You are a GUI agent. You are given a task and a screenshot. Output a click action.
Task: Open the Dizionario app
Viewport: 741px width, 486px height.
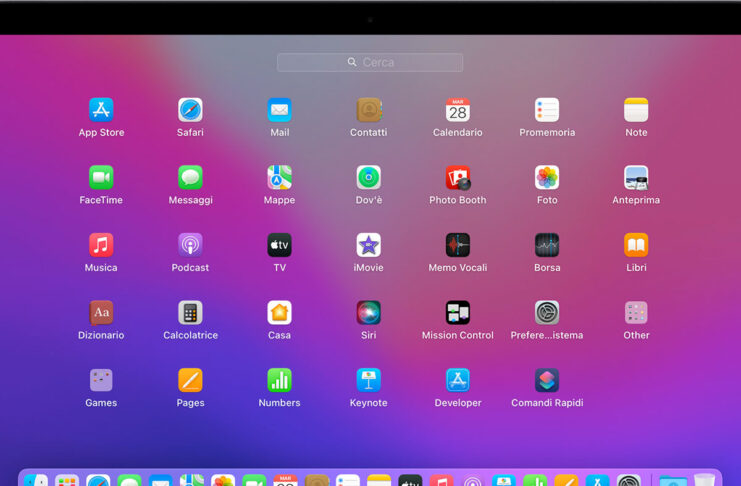[x=101, y=312]
